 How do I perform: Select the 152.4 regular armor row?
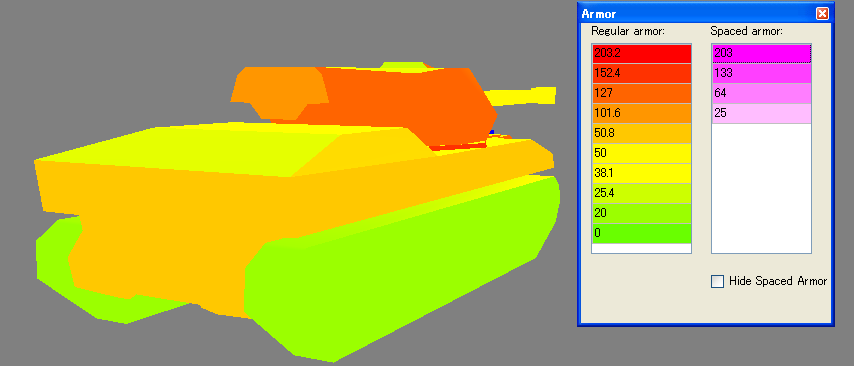[x=642, y=74]
